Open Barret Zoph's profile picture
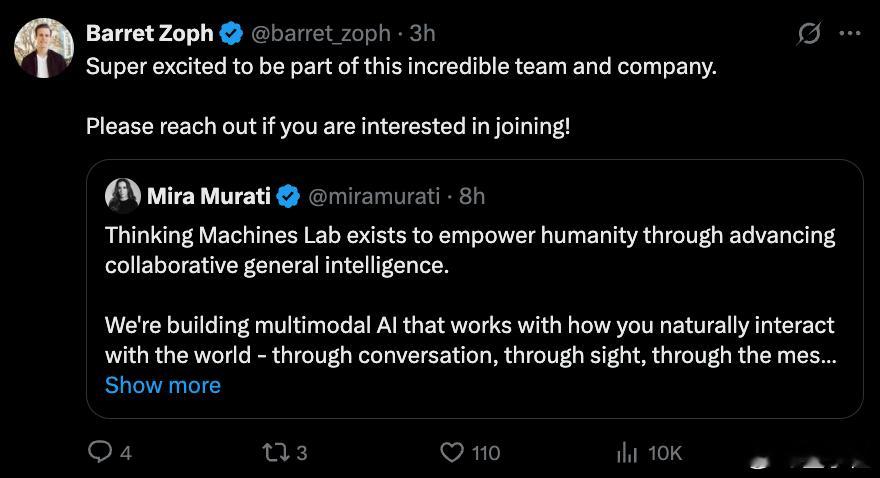 pyautogui.click(x=44, y=48)
